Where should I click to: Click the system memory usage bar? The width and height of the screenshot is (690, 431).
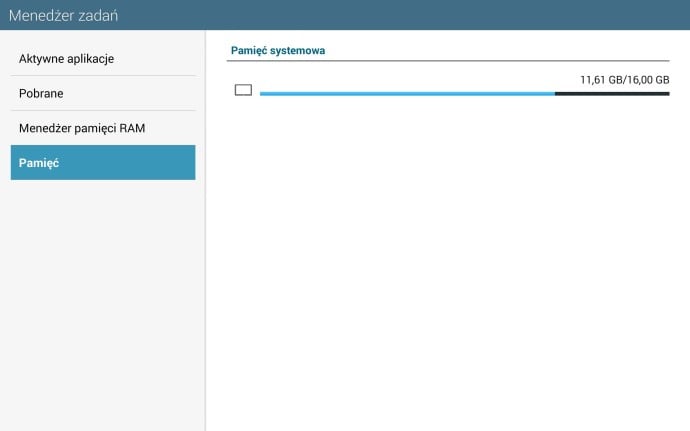point(465,93)
